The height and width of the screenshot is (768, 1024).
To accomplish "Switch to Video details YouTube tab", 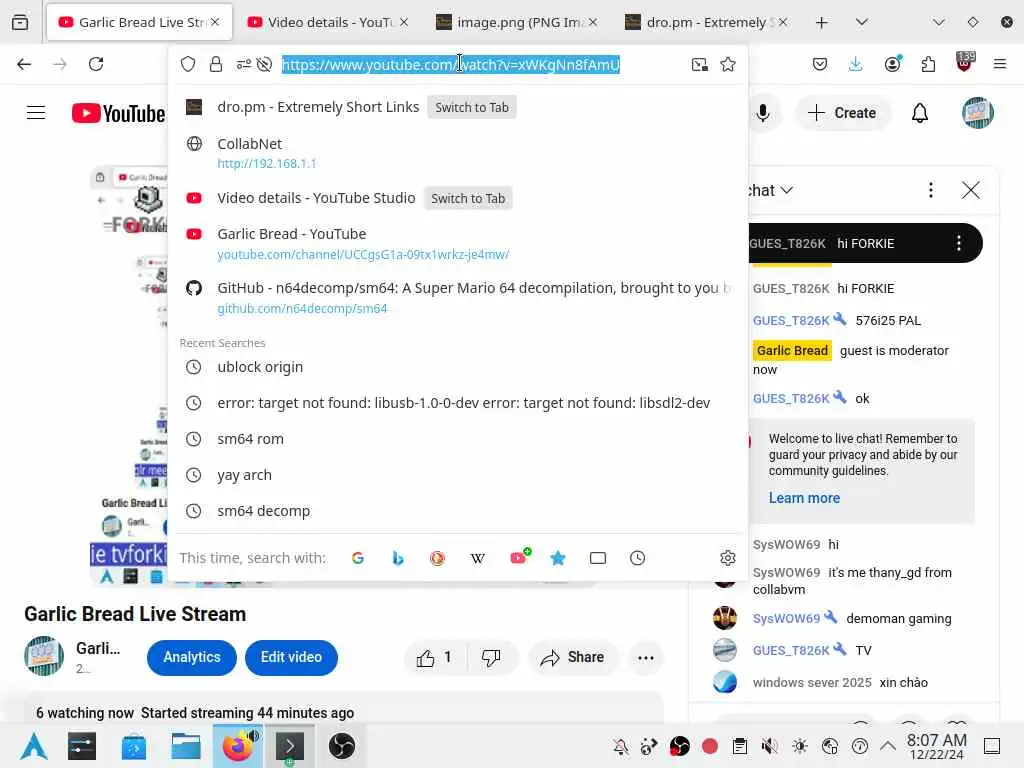I will click(x=328, y=22).
